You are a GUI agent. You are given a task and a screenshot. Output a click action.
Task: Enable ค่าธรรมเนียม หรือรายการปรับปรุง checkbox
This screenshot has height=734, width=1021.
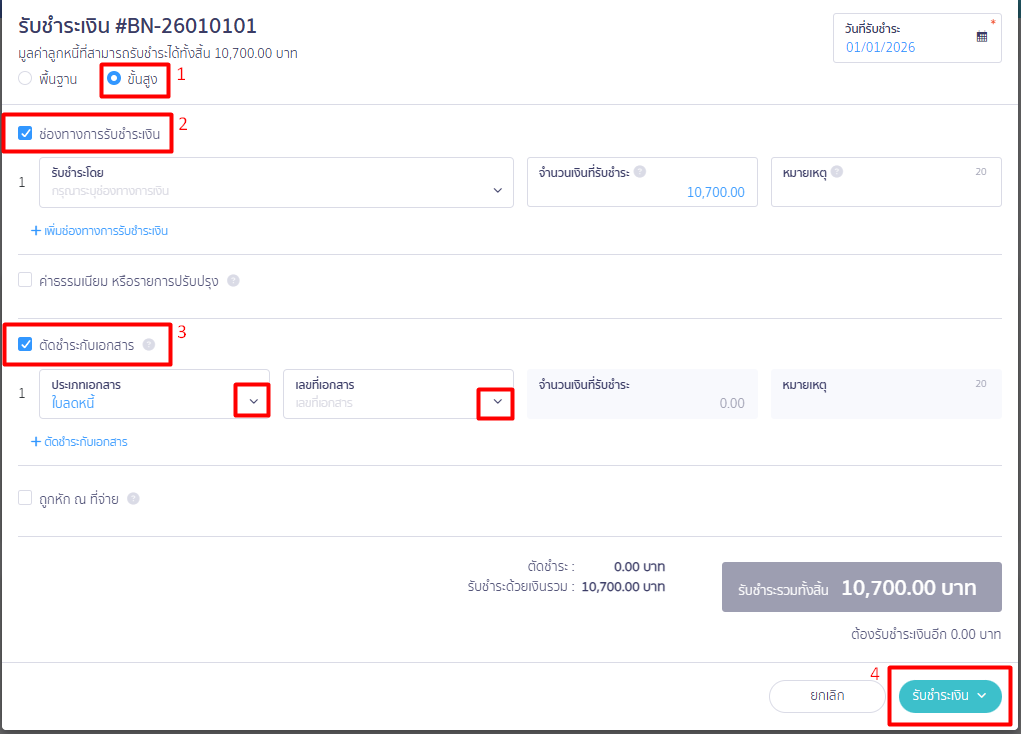pos(25,281)
